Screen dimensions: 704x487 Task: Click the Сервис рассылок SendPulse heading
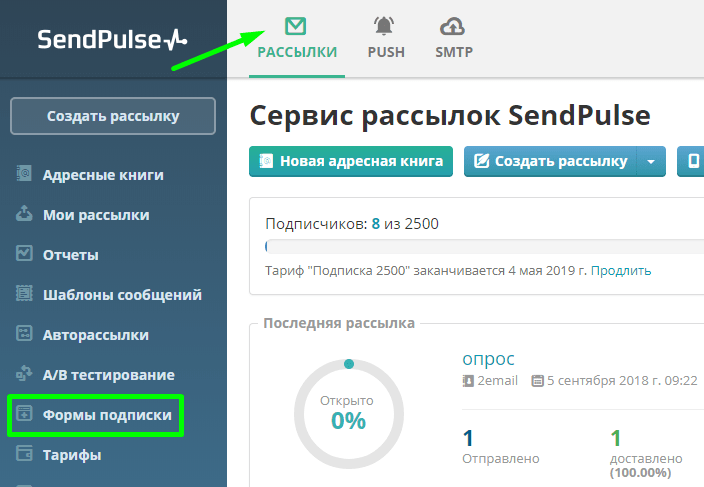[x=450, y=116]
